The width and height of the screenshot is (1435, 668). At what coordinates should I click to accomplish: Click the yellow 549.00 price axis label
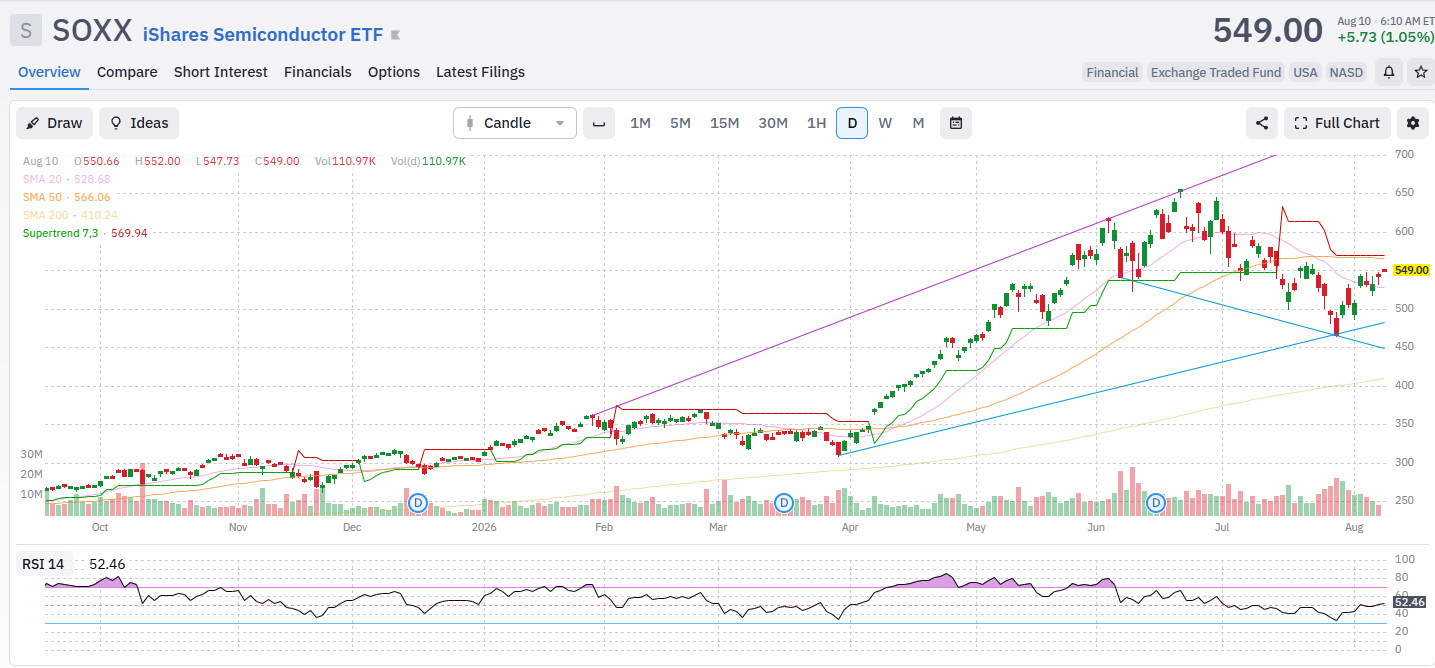[x=1411, y=270]
